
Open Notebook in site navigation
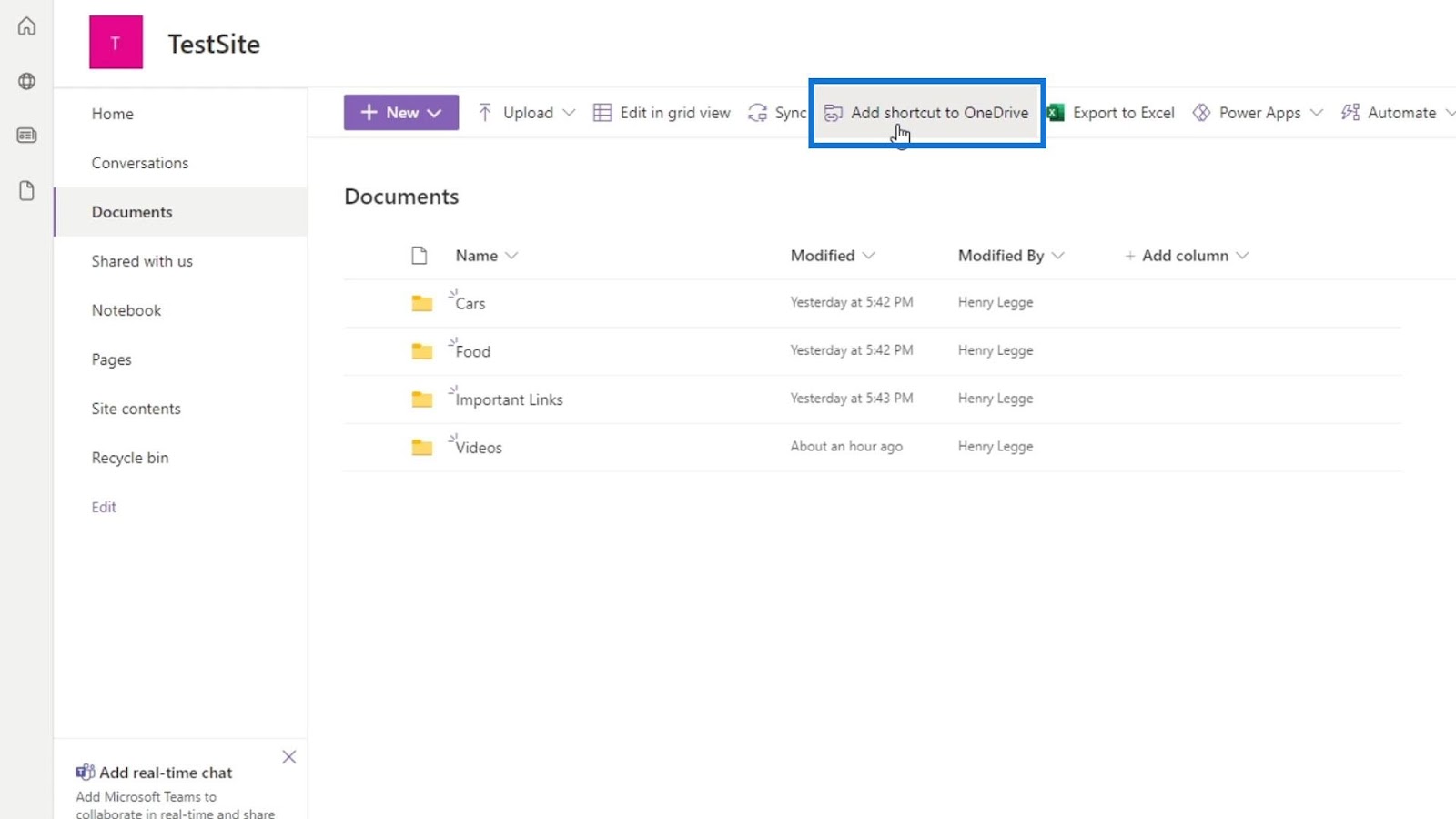(x=126, y=310)
